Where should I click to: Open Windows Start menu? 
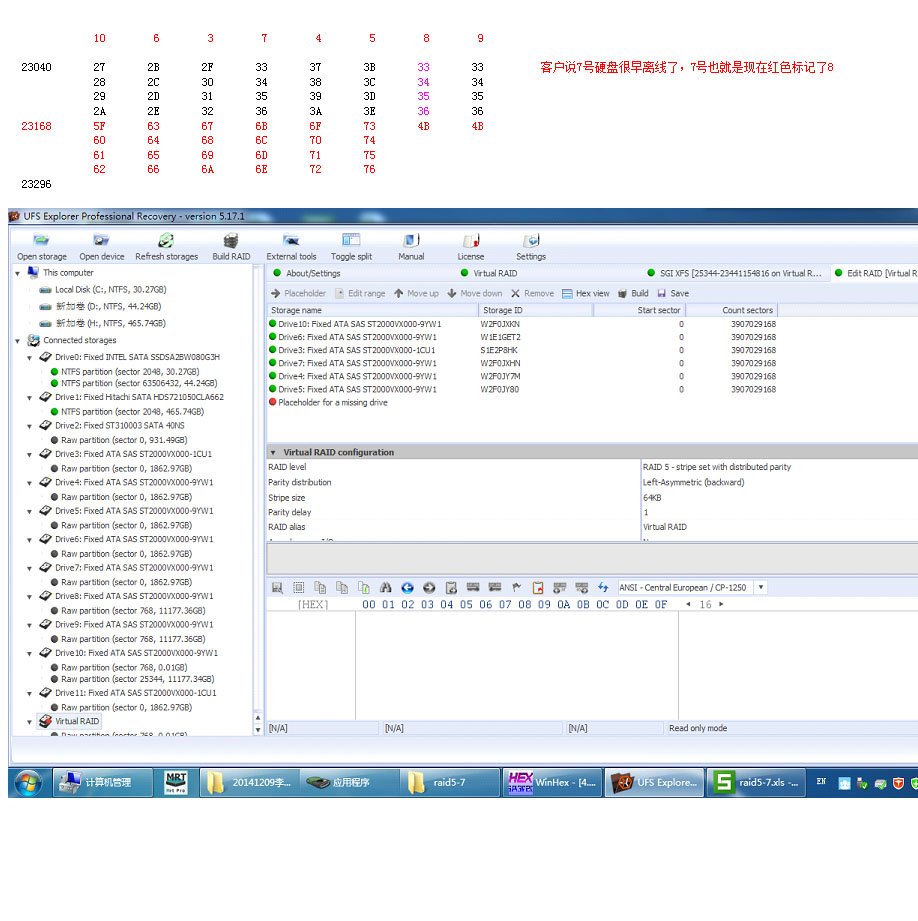coord(28,782)
